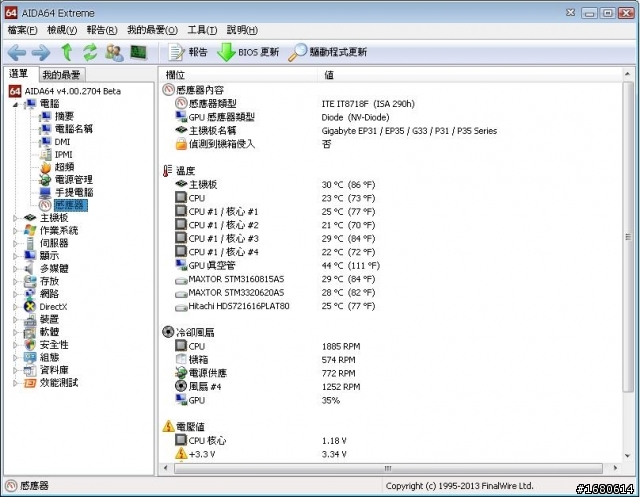Open the 報告(R) menu
This screenshot has width=640, height=497.
coord(102,30)
